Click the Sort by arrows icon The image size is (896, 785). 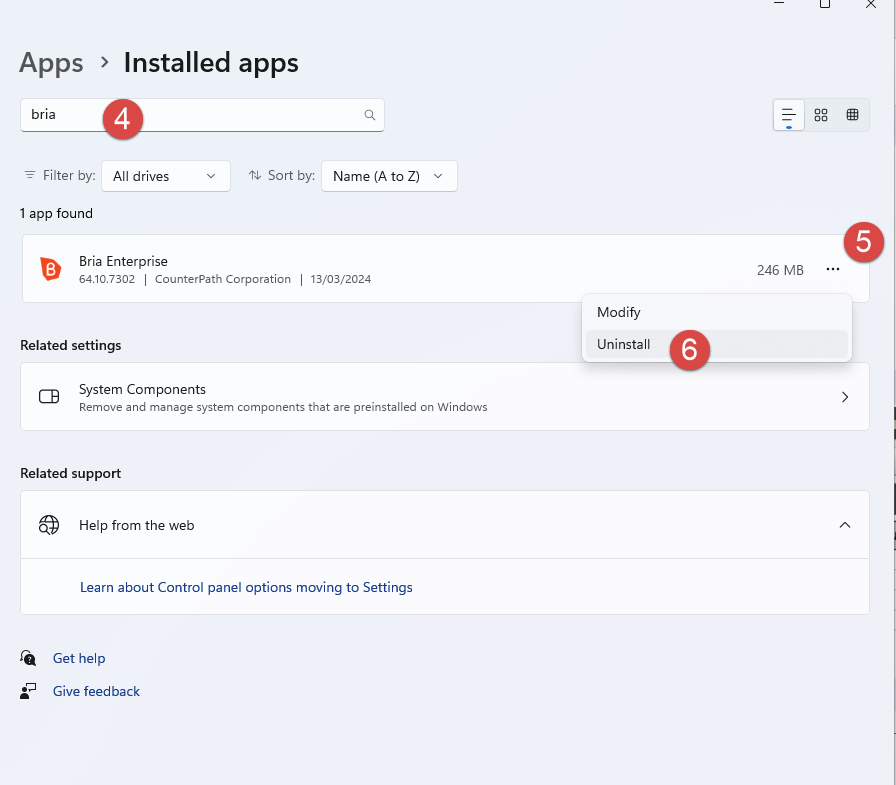click(255, 175)
